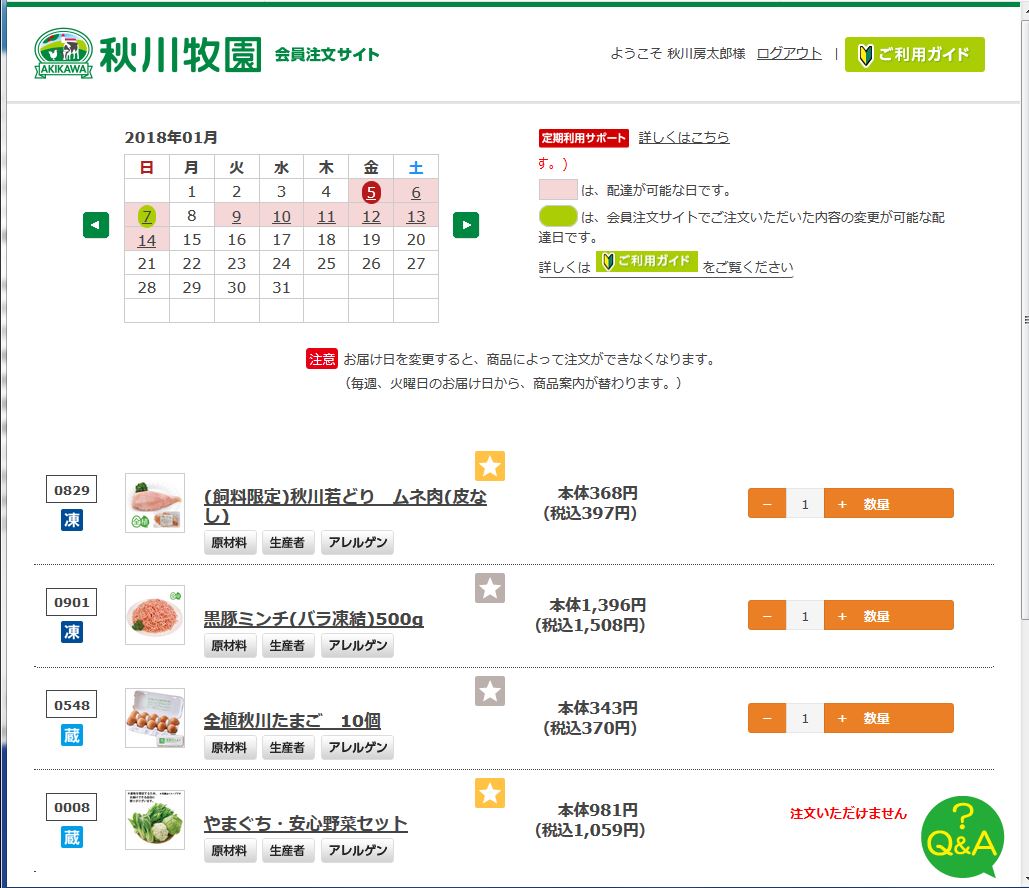Click the 2018年01月 calendar heading

171,137
